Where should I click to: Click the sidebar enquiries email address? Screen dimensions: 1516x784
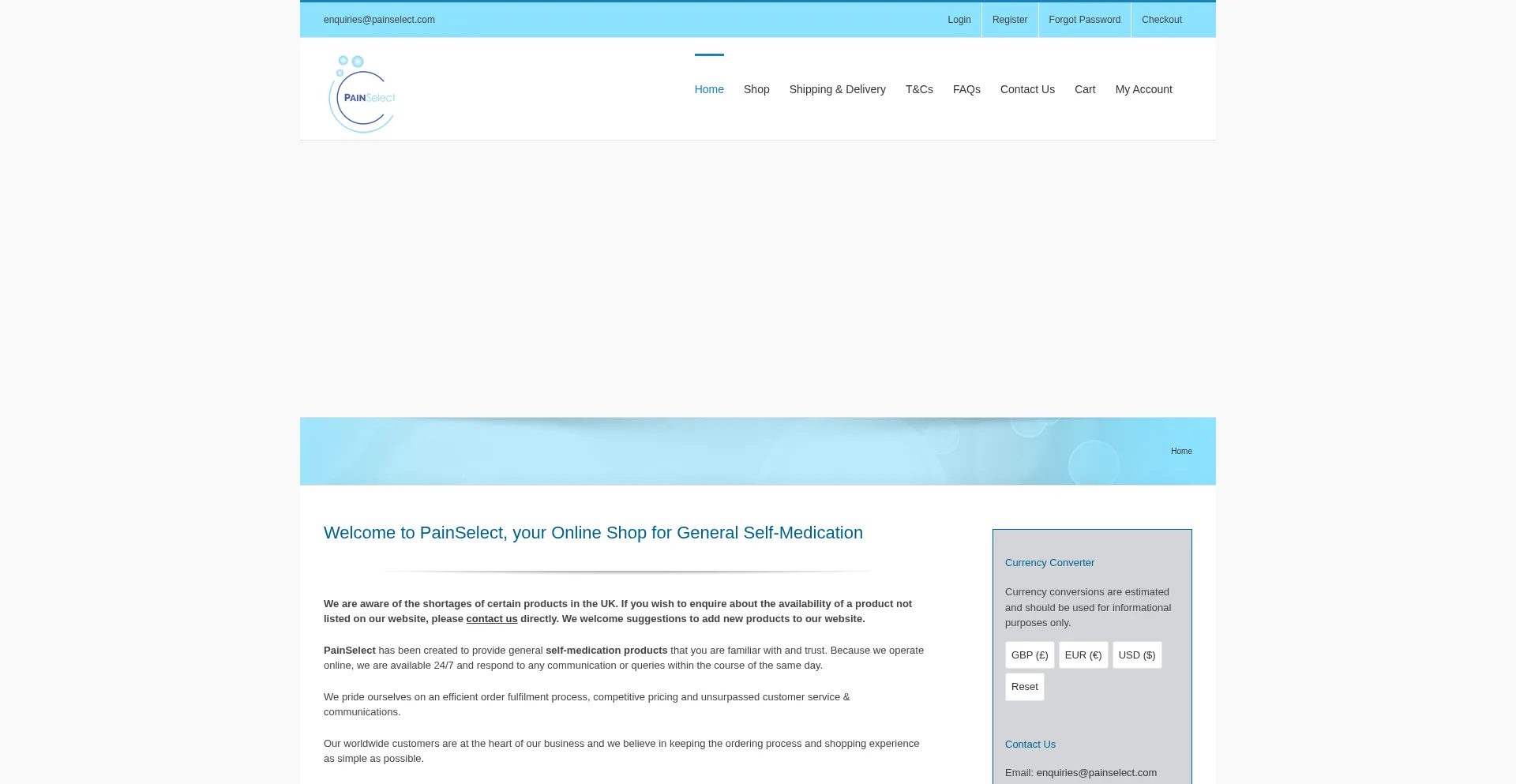[1097, 773]
